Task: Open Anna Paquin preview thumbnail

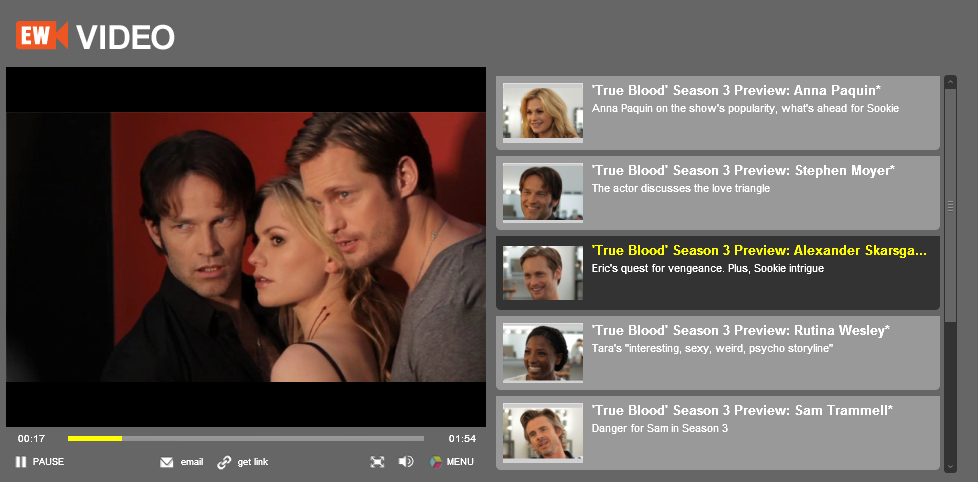Action: [543, 112]
